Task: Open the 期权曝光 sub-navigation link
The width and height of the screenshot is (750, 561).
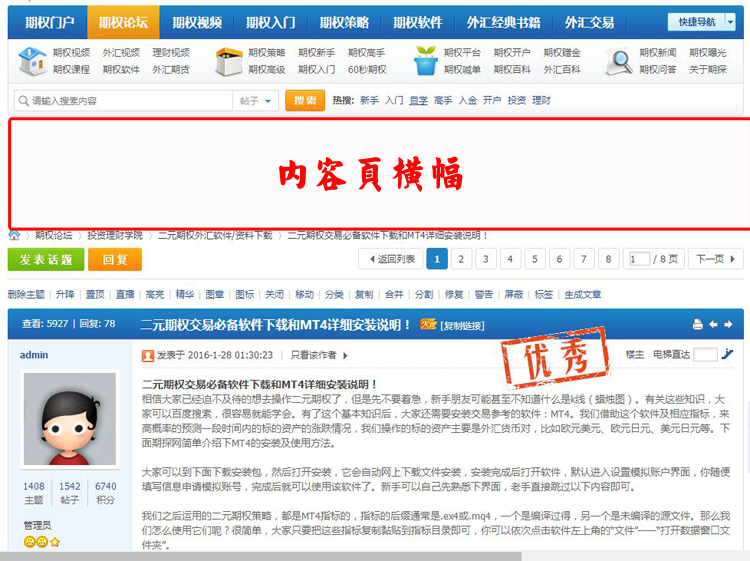Action: [x=708, y=53]
